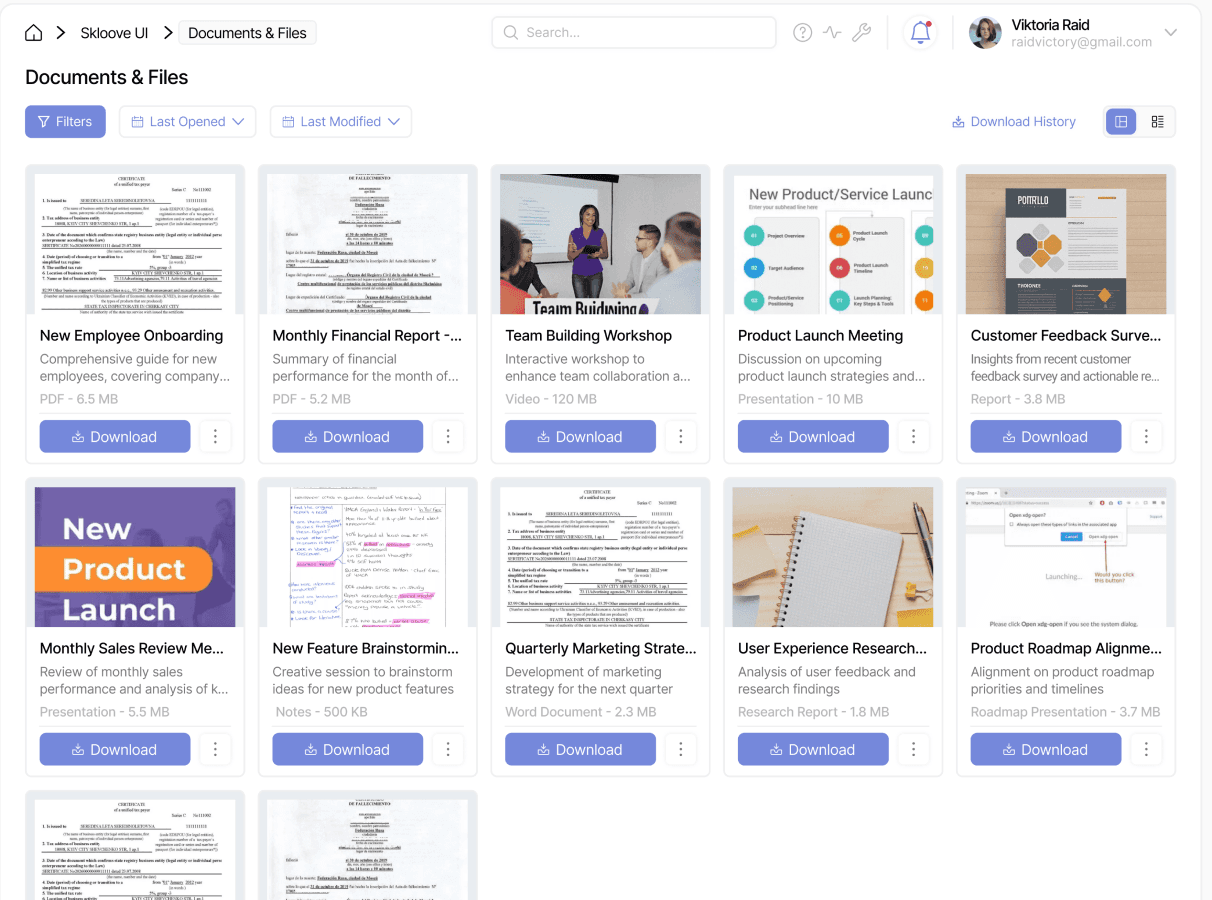The height and width of the screenshot is (900, 1212).
Task: Open the Monthly Financial Report thumbnail
Action: [368, 244]
